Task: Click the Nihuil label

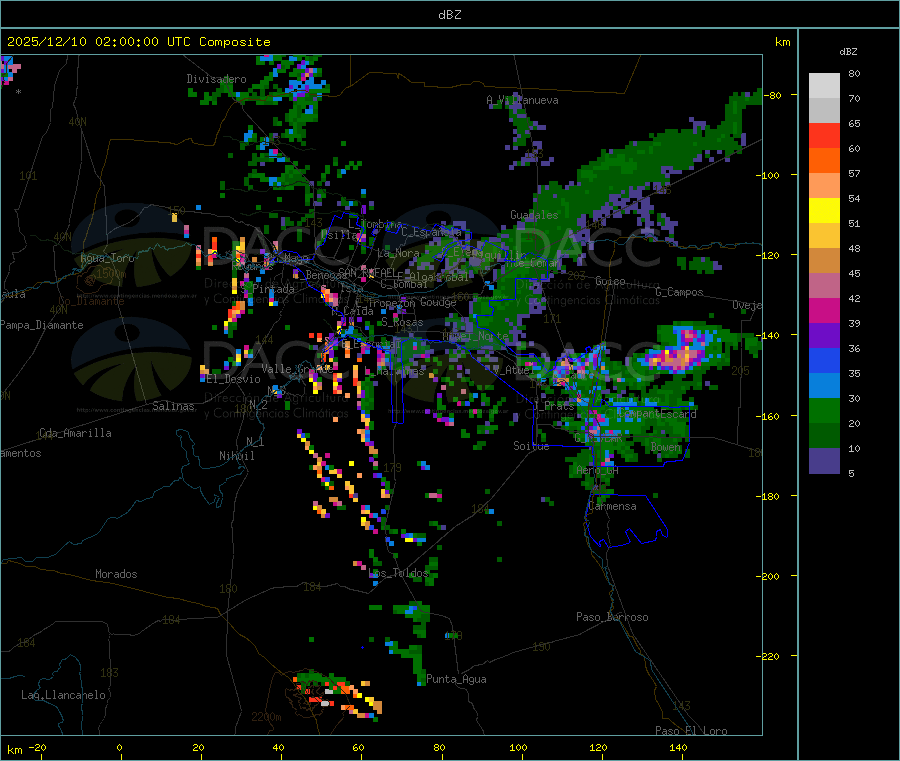Action: [236, 456]
